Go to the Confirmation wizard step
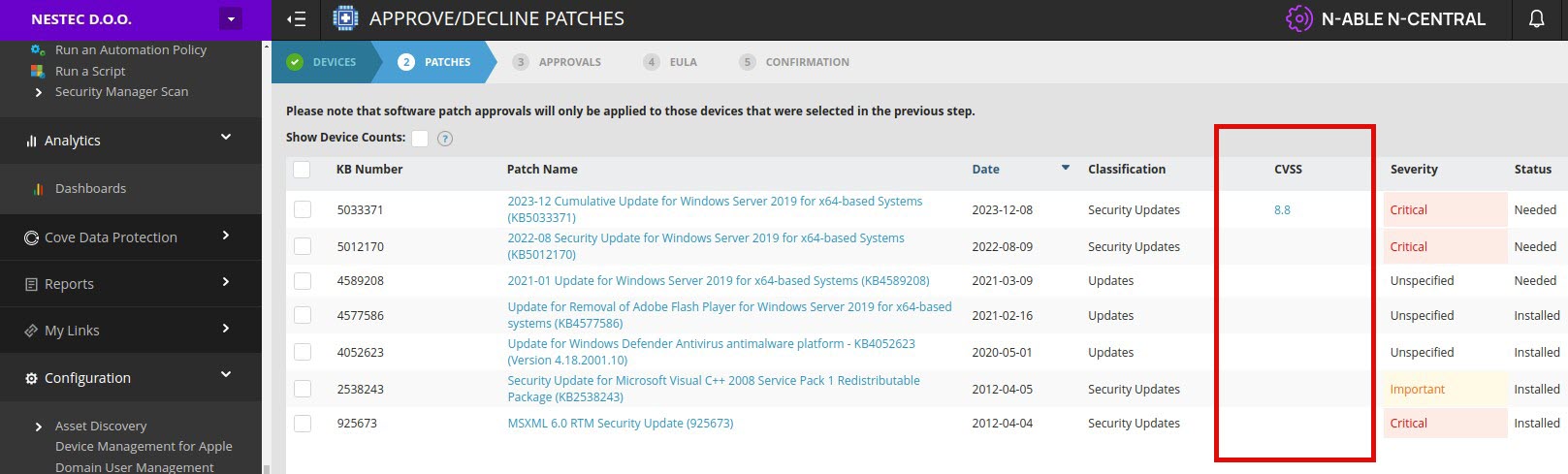Image resolution: width=1568 pixels, height=474 pixels. point(794,62)
